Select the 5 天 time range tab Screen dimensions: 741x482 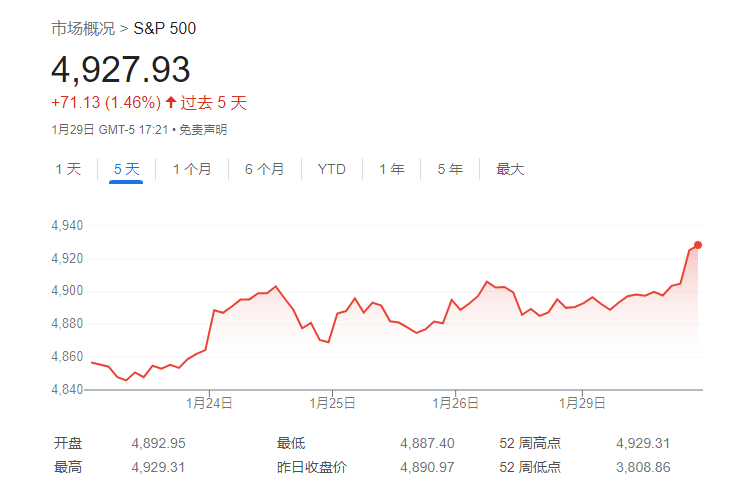(127, 169)
